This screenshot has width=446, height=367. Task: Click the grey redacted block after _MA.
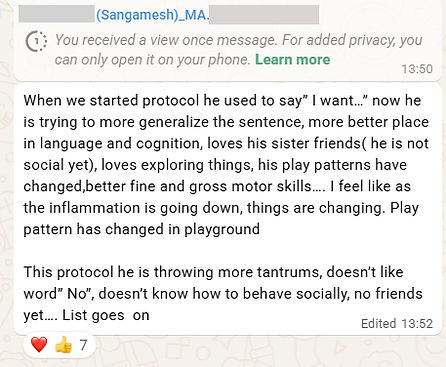coord(264,14)
